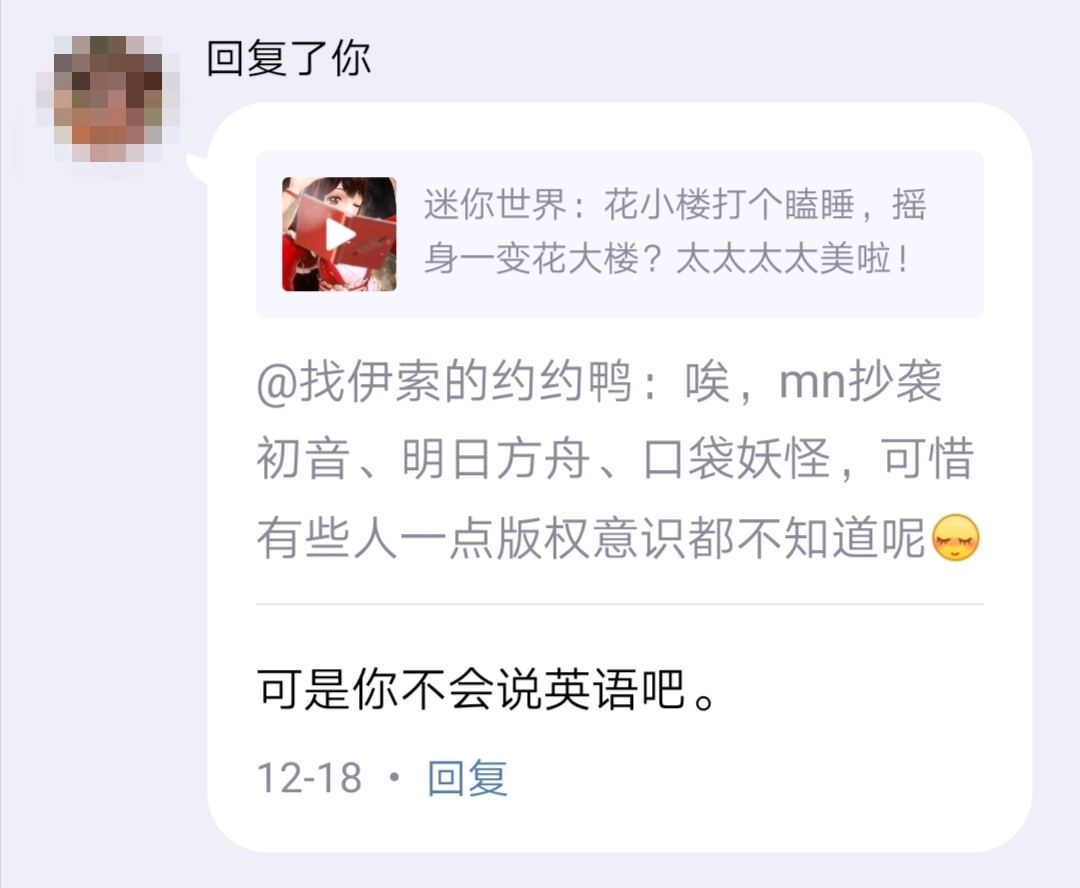1080x888 pixels.
Task: Tap the blue 回复 link
Action: (468, 778)
